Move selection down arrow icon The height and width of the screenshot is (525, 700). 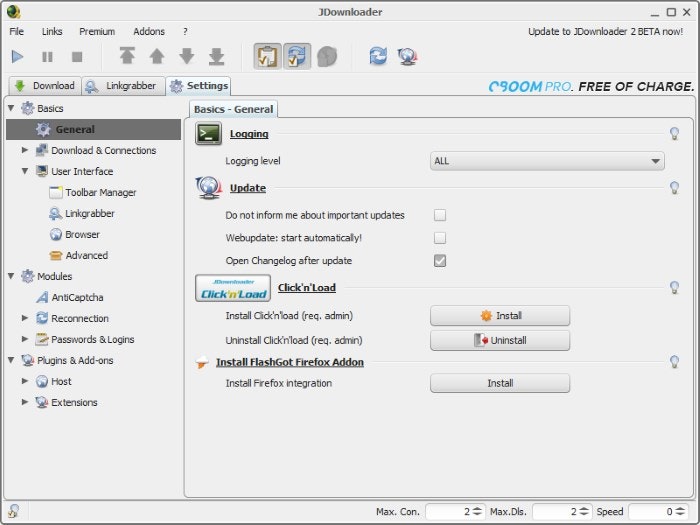[x=187, y=56]
